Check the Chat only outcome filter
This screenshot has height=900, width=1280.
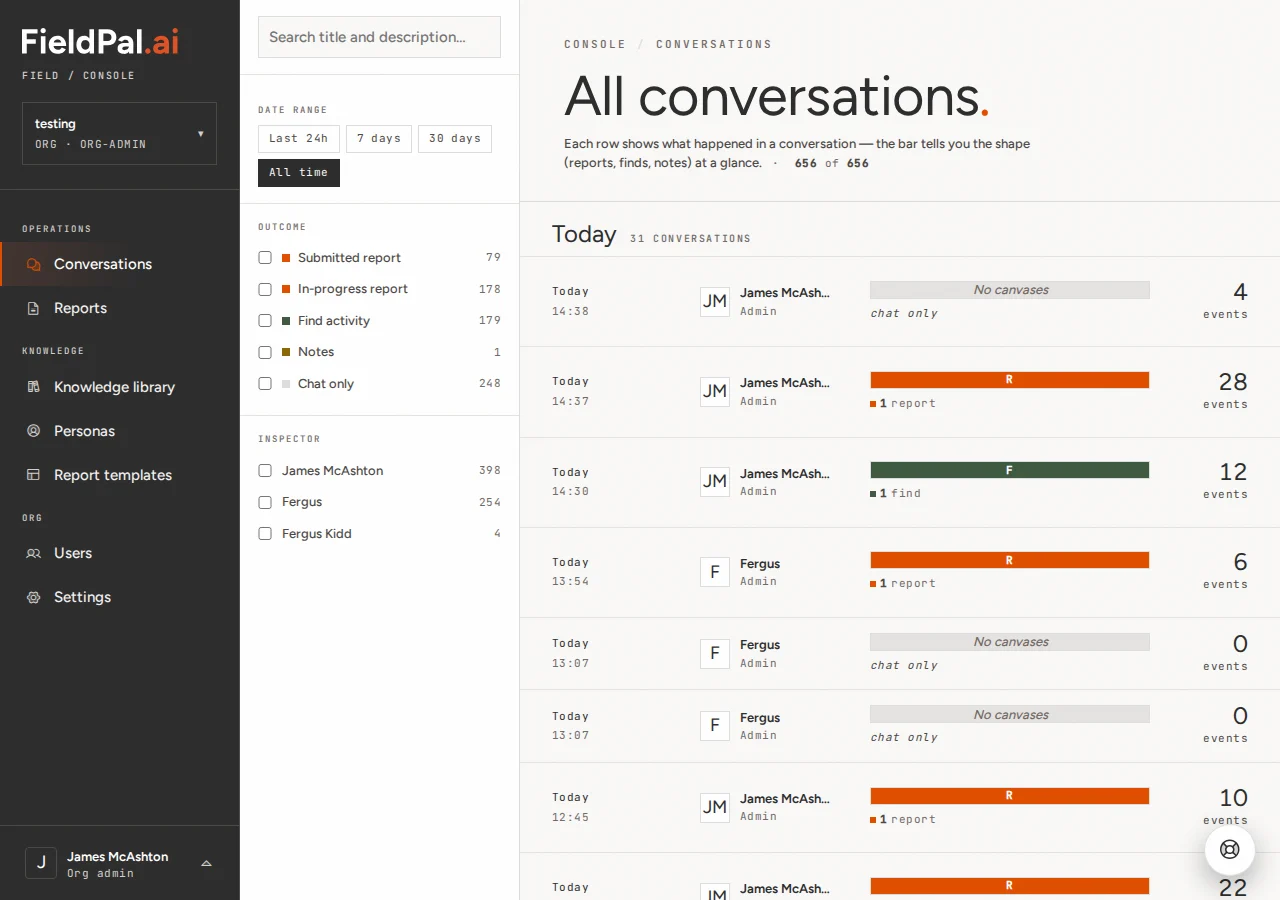coord(265,384)
